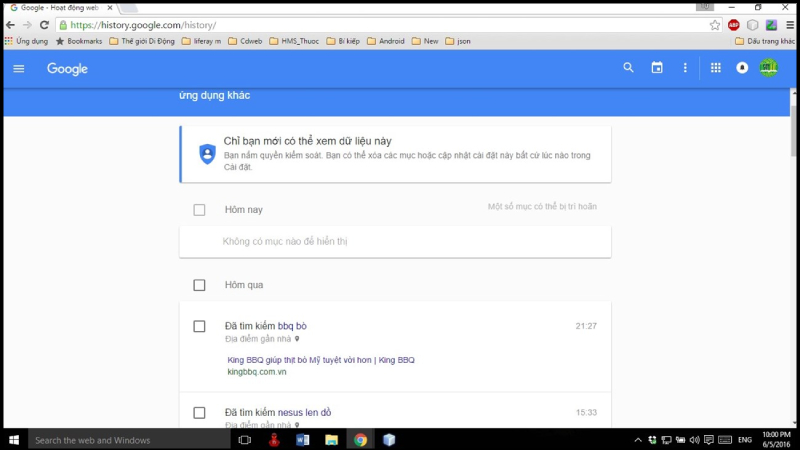Open json bookmark folder

click(458, 41)
